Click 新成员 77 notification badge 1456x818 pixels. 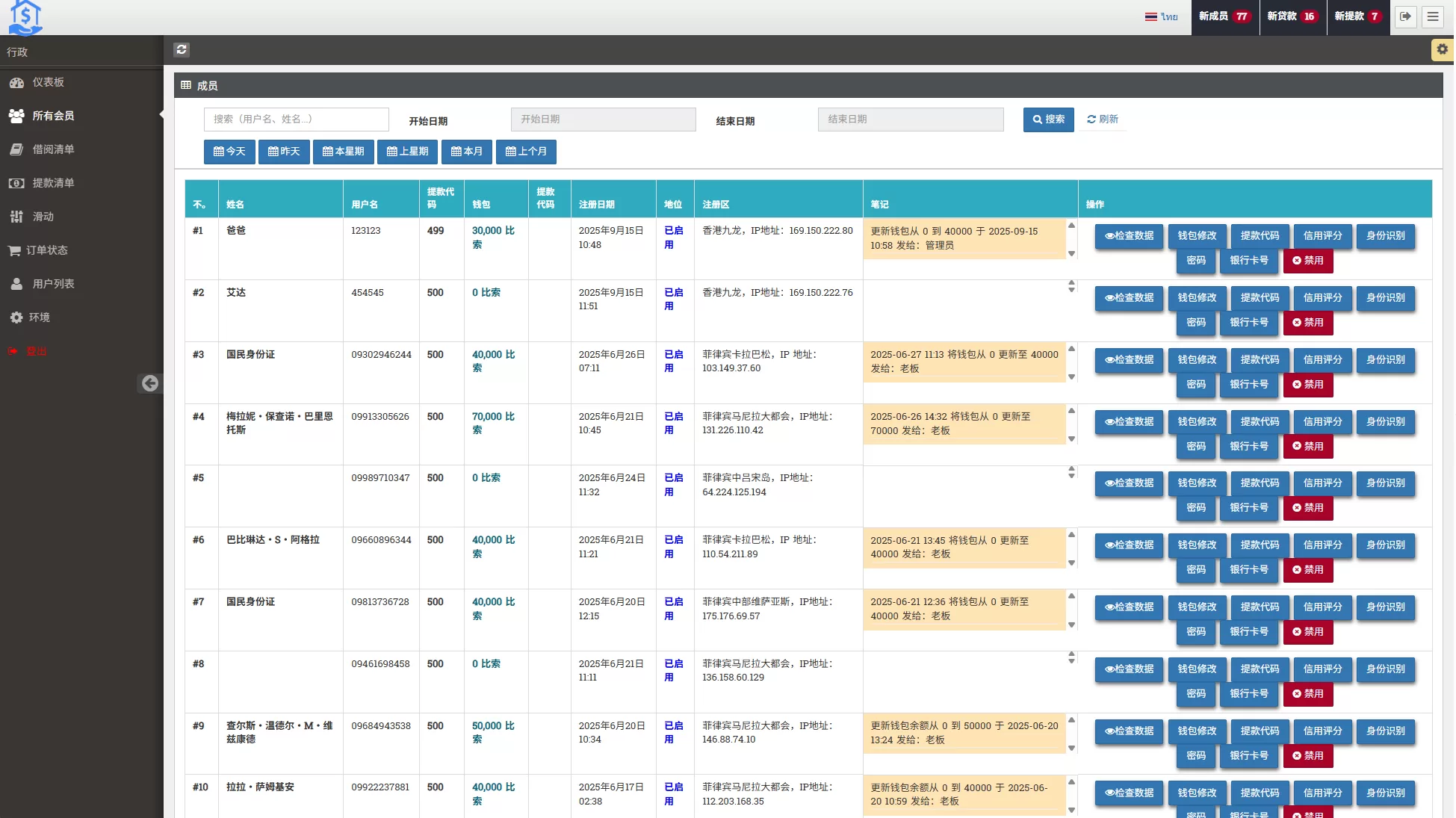point(1224,16)
